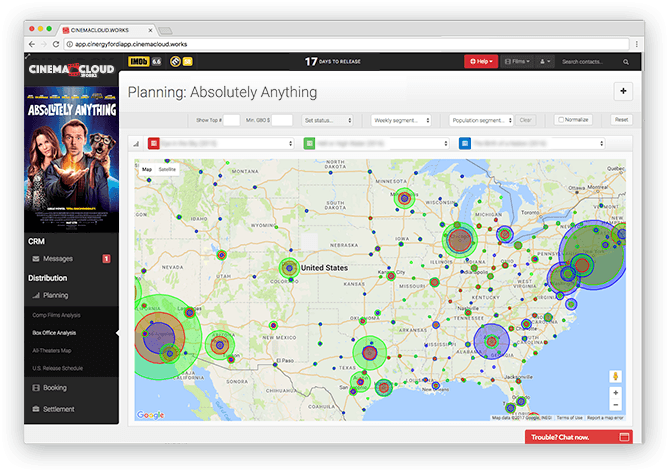The height and width of the screenshot is (471, 668).
Task: Open Messages in the CRM sidebar
Action: [58, 259]
